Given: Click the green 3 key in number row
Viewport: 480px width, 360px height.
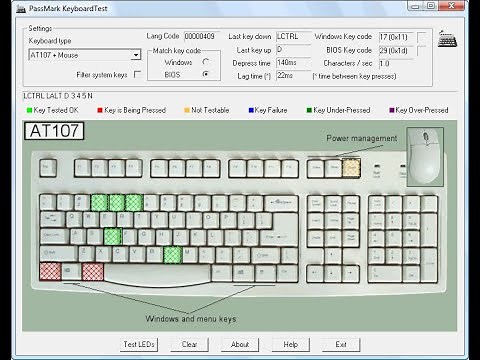Looking at the screenshot, I should pos(100,203).
